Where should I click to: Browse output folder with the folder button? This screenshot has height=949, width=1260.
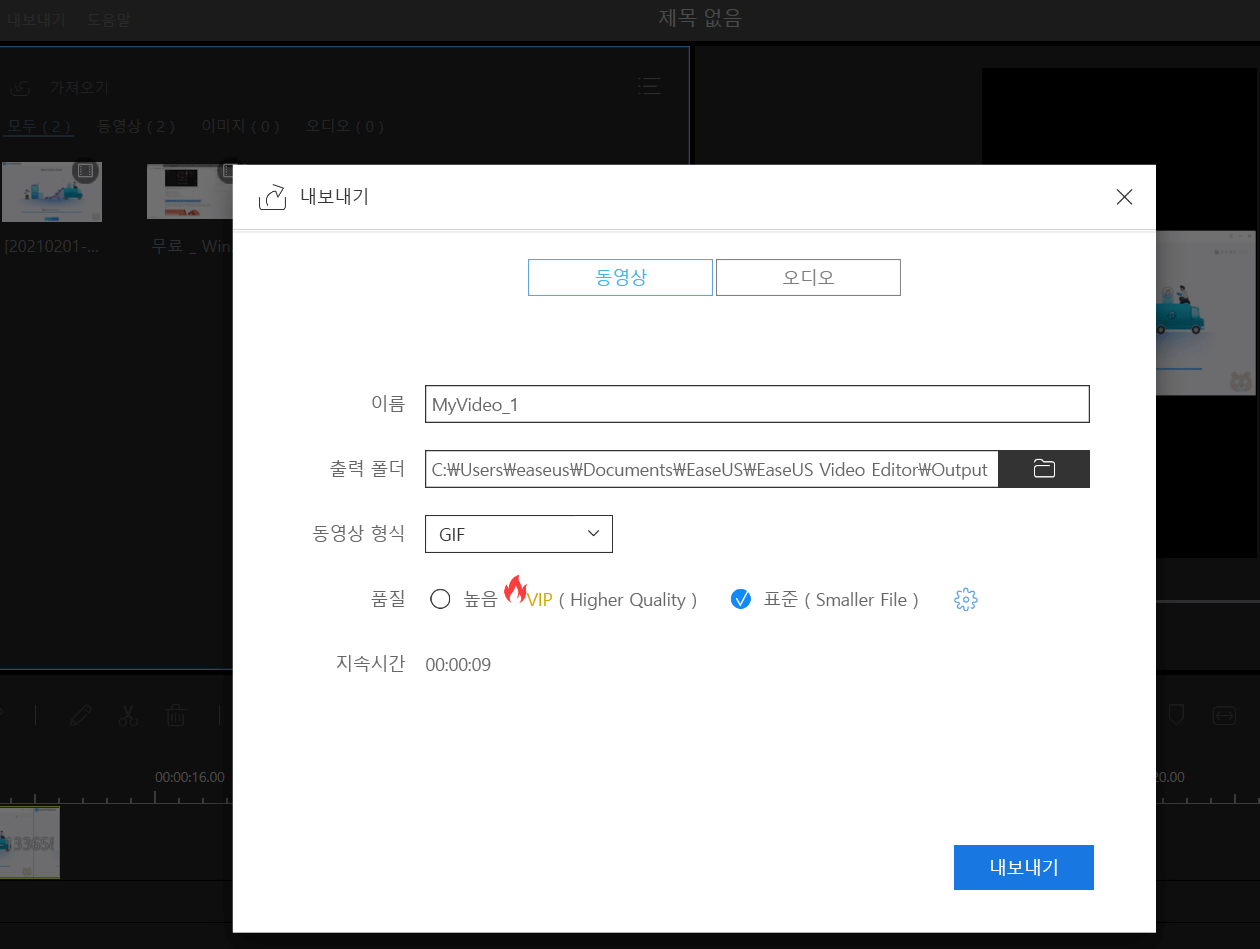click(1044, 468)
